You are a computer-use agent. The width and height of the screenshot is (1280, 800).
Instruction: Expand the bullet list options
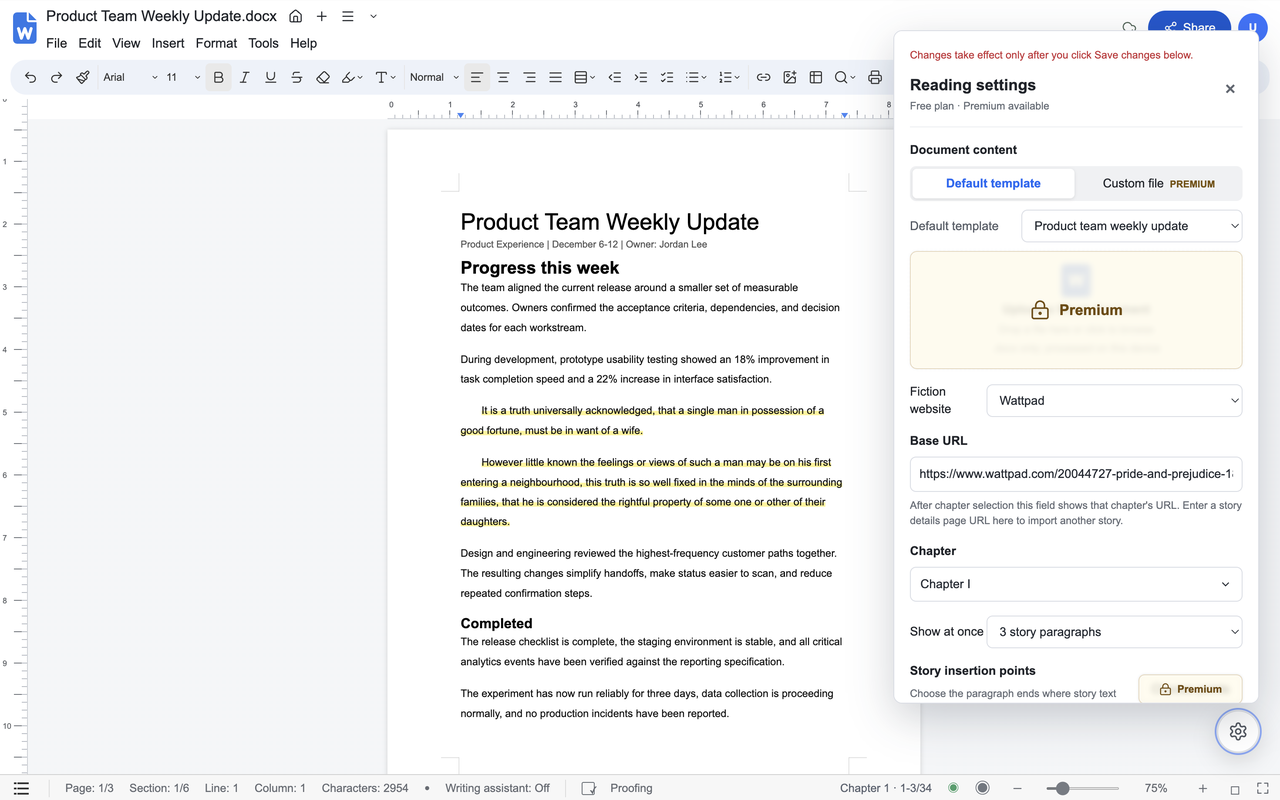(x=696, y=77)
